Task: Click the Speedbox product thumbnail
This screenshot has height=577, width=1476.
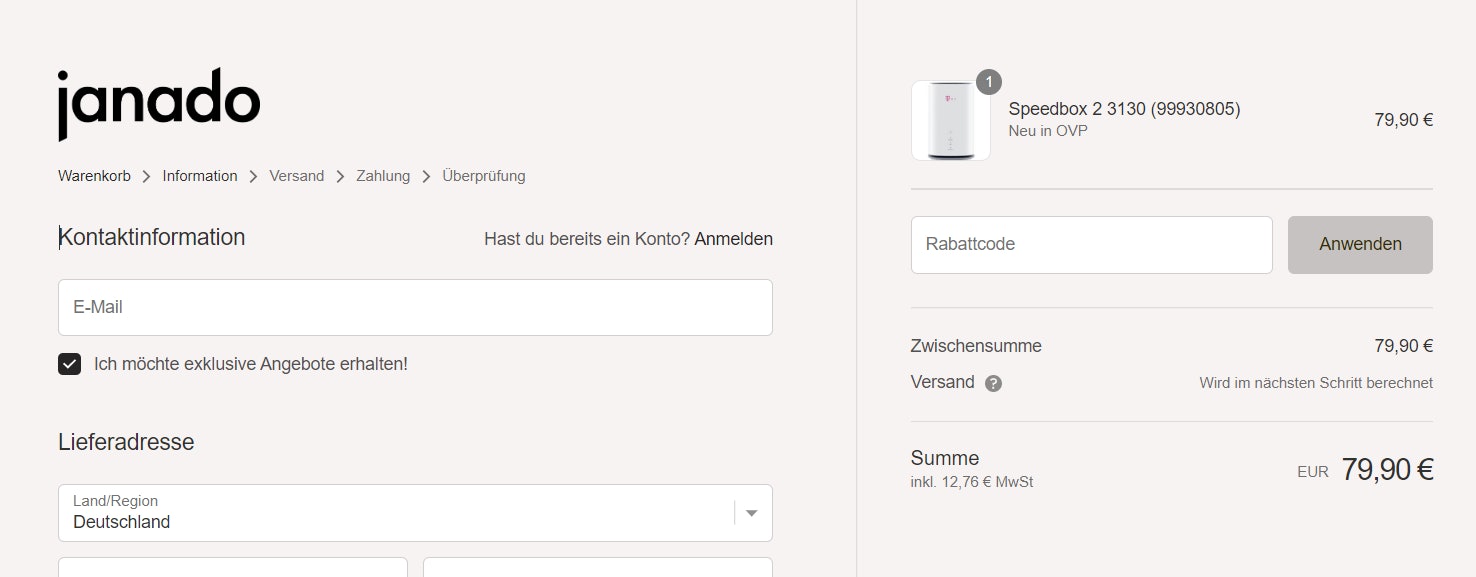Action: (x=950, y=121)
